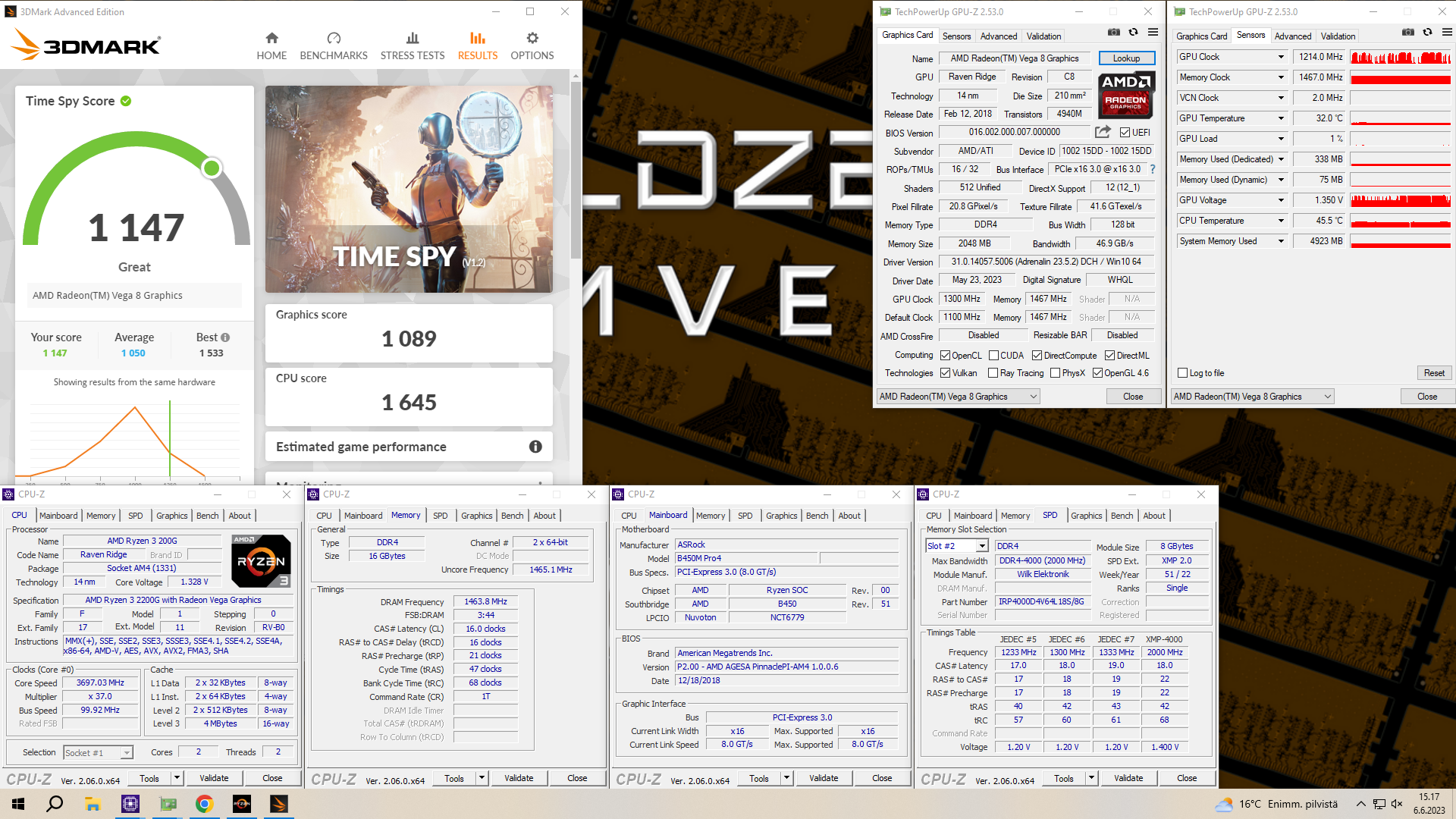Click the info icon next to Best score
1456x819 pixels.
coord(225,337)
